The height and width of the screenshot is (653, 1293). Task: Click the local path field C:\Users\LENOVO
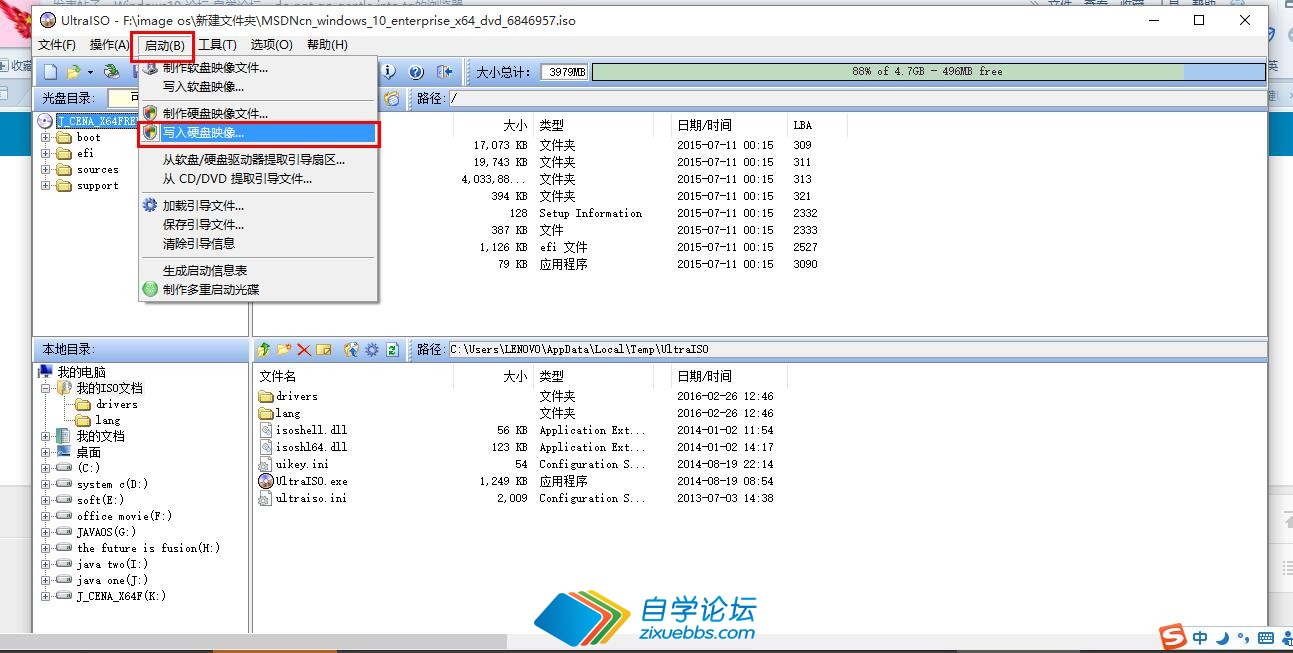tap(857, 349)
